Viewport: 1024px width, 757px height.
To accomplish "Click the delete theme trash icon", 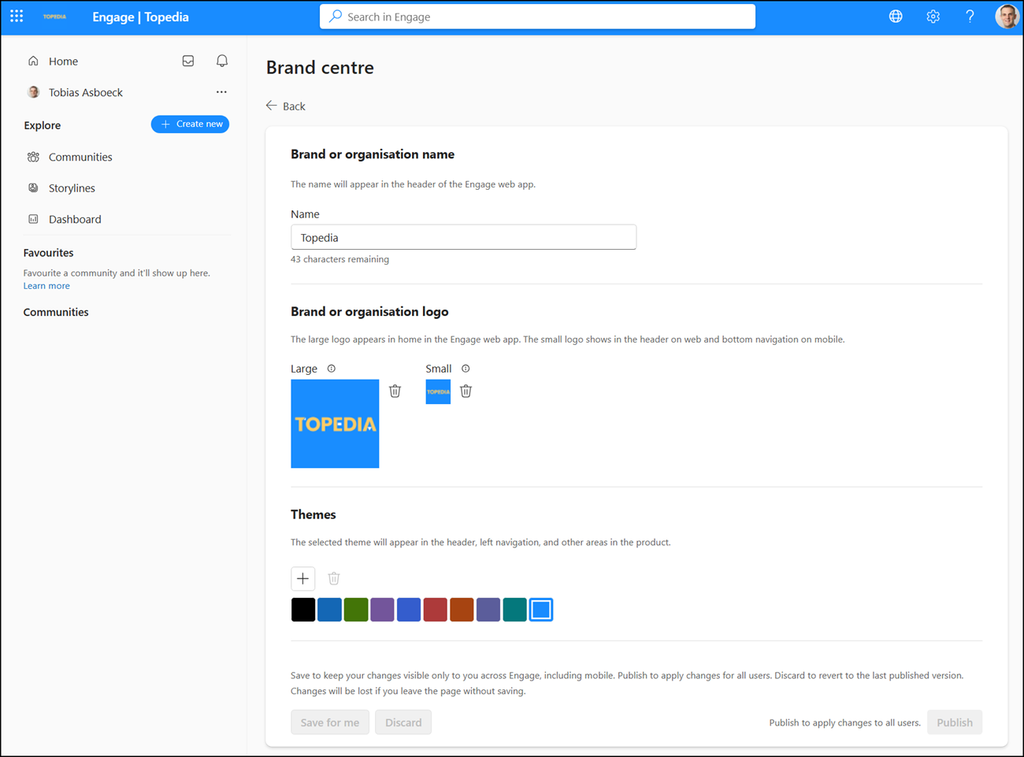I will (x=334, y=578).
